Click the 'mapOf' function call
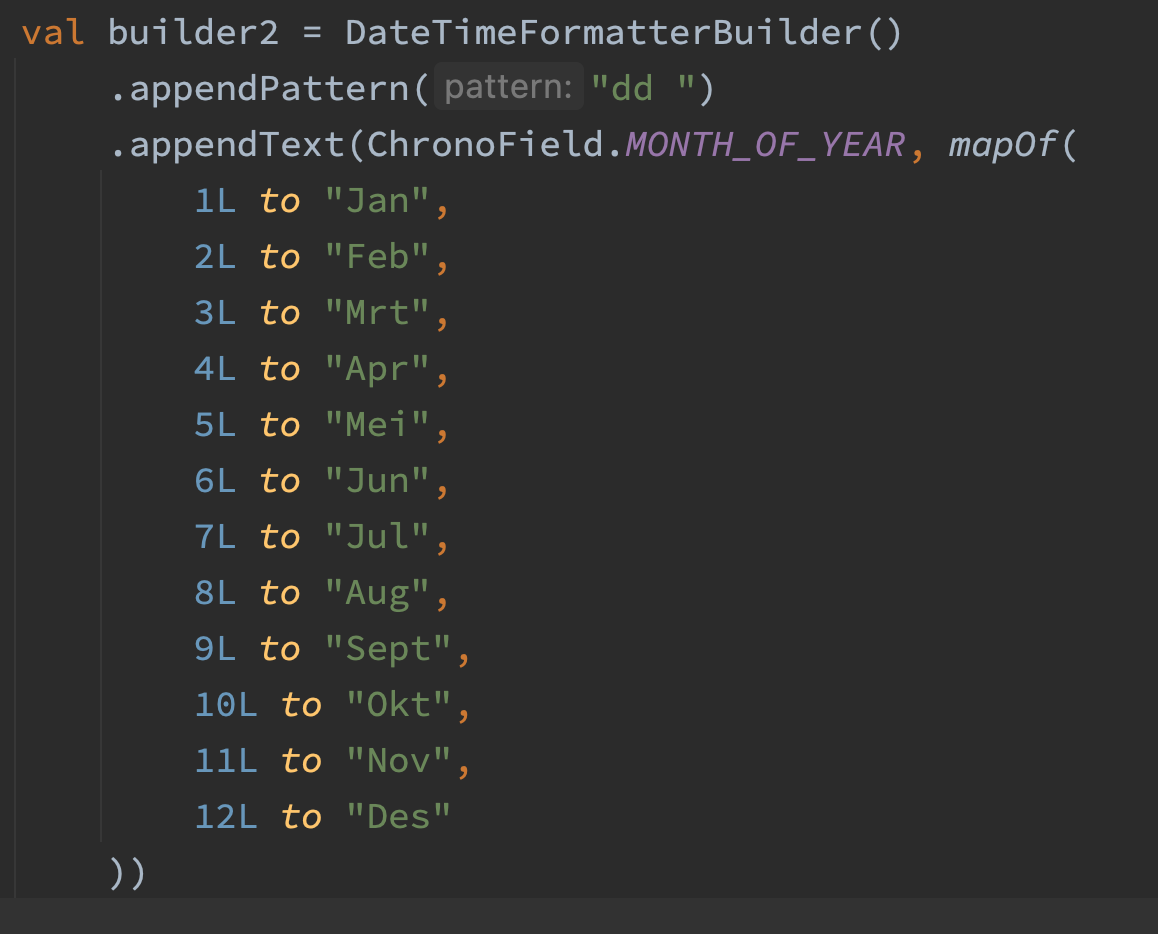This screenshot has width=1158, height=934. tap(1003, 145)
